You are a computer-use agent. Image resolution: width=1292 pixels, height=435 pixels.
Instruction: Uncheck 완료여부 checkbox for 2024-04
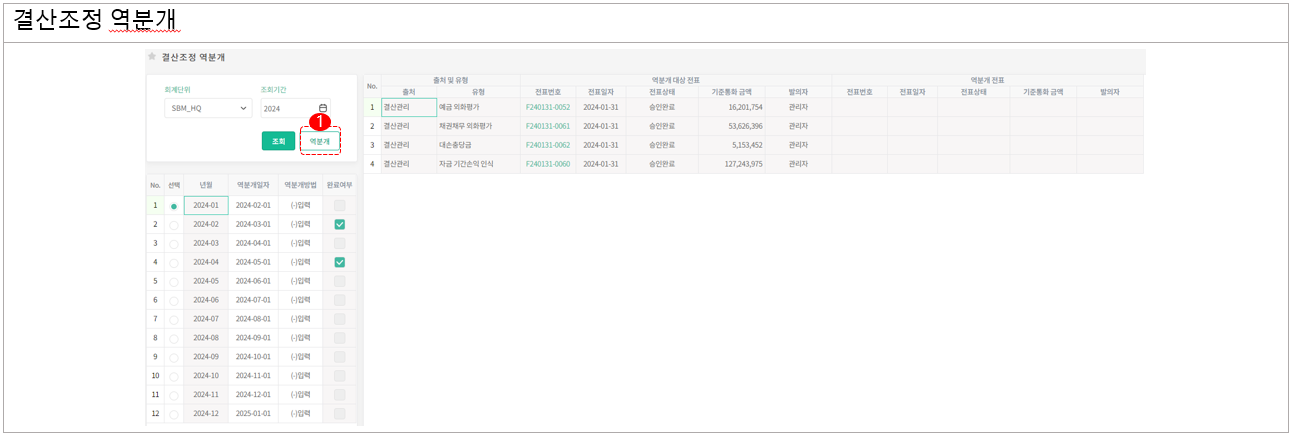pyautogui.click(x=340, y=262)
